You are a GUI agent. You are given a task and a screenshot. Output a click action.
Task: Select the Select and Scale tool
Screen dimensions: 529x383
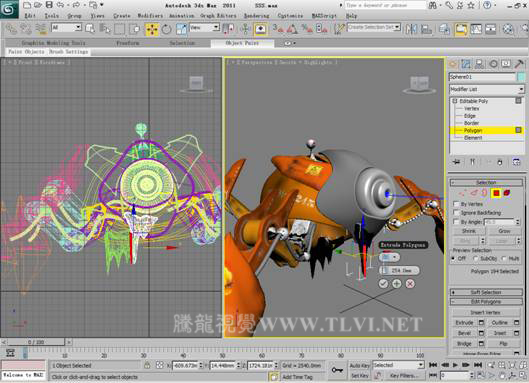pyautogui.click(x=181, y=29)
